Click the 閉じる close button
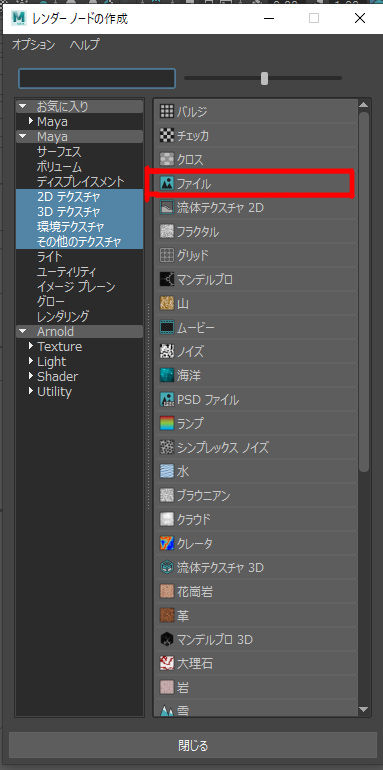 193,746
